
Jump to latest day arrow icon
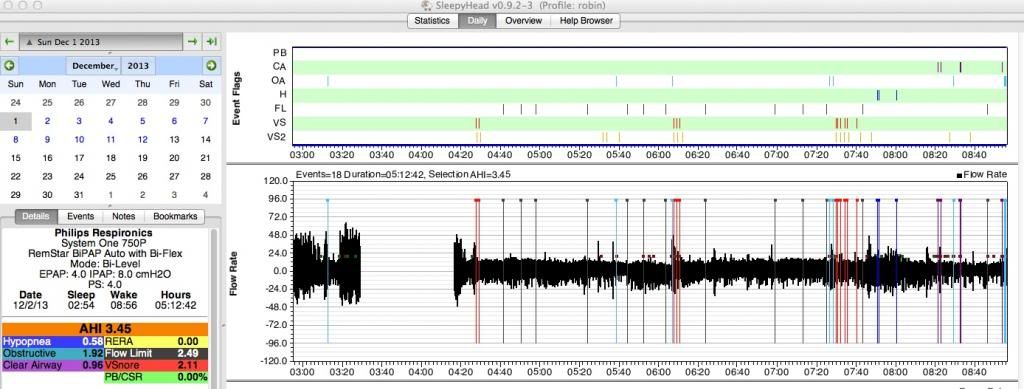pyautogui.click(x=211, y=42)
